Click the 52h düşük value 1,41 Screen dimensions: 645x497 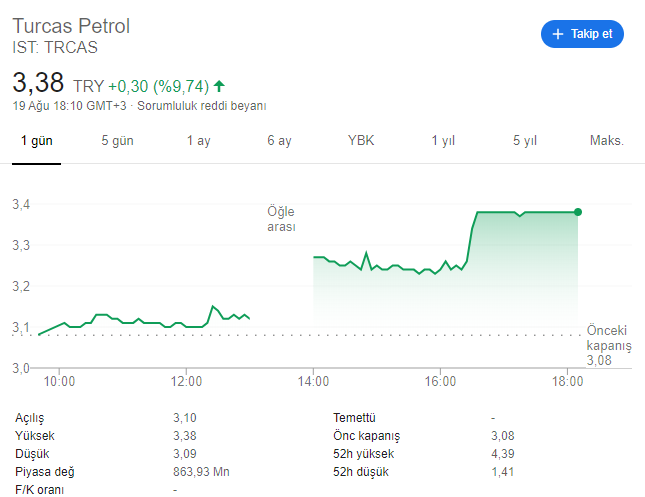click(x=503, y=471)
